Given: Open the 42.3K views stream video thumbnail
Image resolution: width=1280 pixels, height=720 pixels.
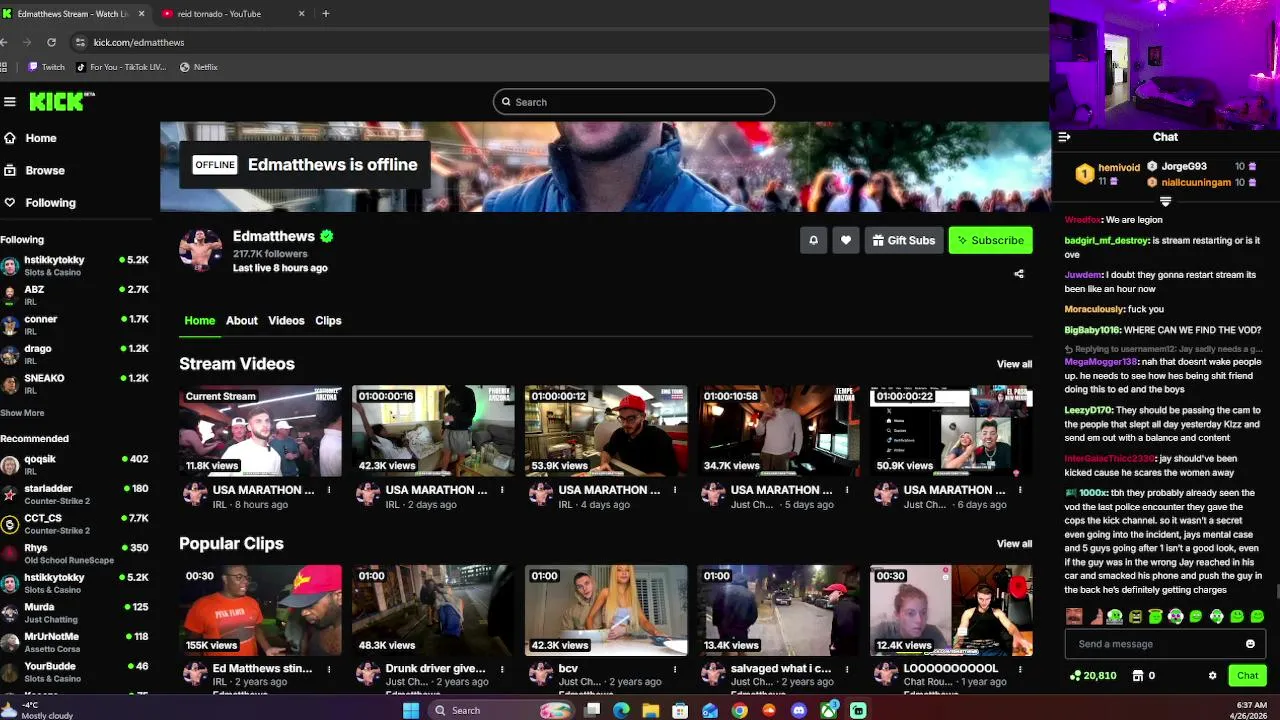Looking at the screenshot, I should point(433,431).
